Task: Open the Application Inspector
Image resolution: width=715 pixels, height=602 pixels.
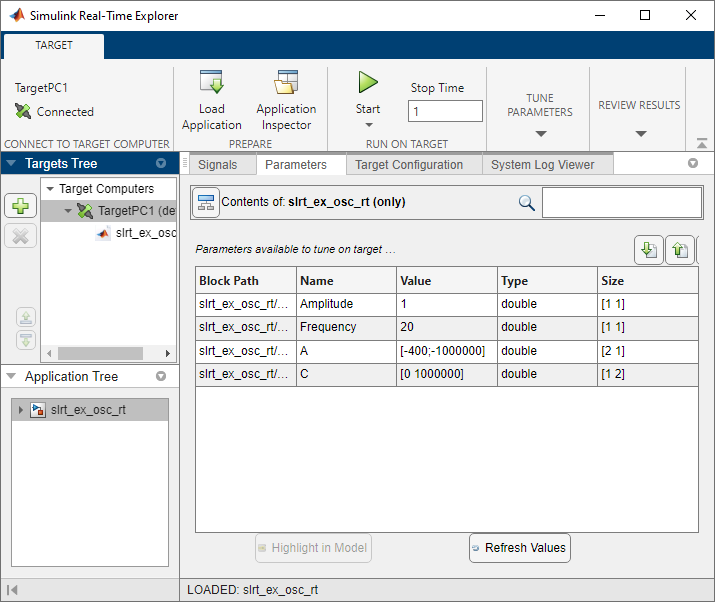Action: 286,84
